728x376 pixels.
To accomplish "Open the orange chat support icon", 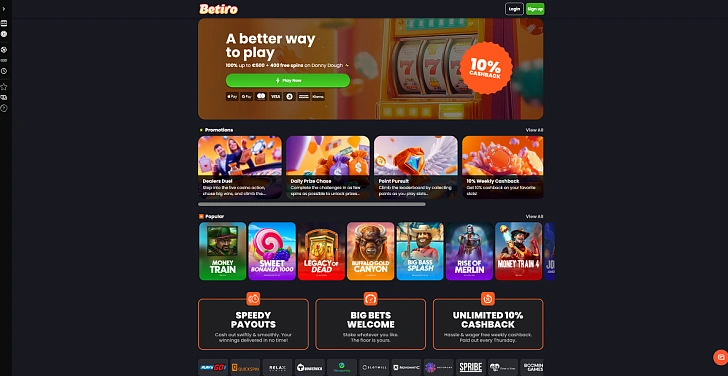I will (x=721, y=357).
